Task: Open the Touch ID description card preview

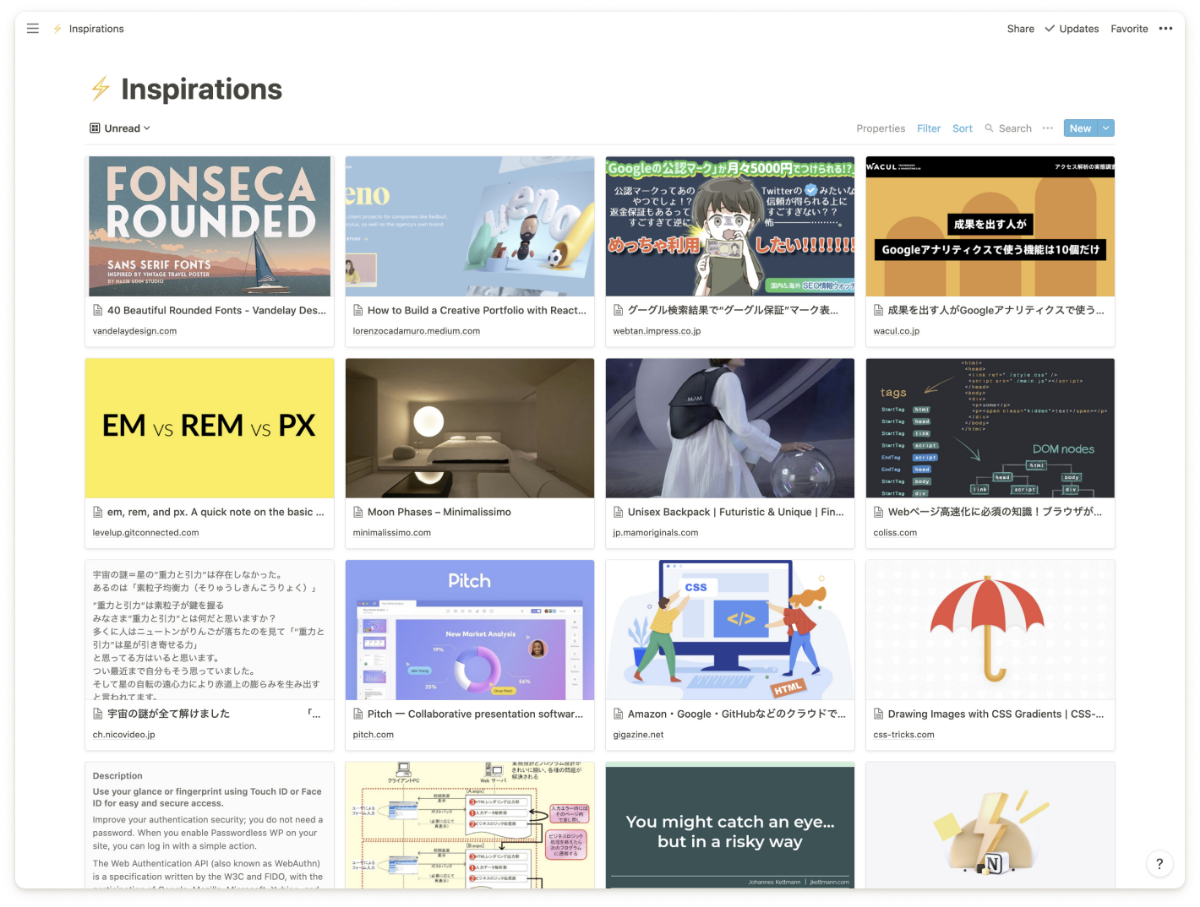Action: coord(210,826)
